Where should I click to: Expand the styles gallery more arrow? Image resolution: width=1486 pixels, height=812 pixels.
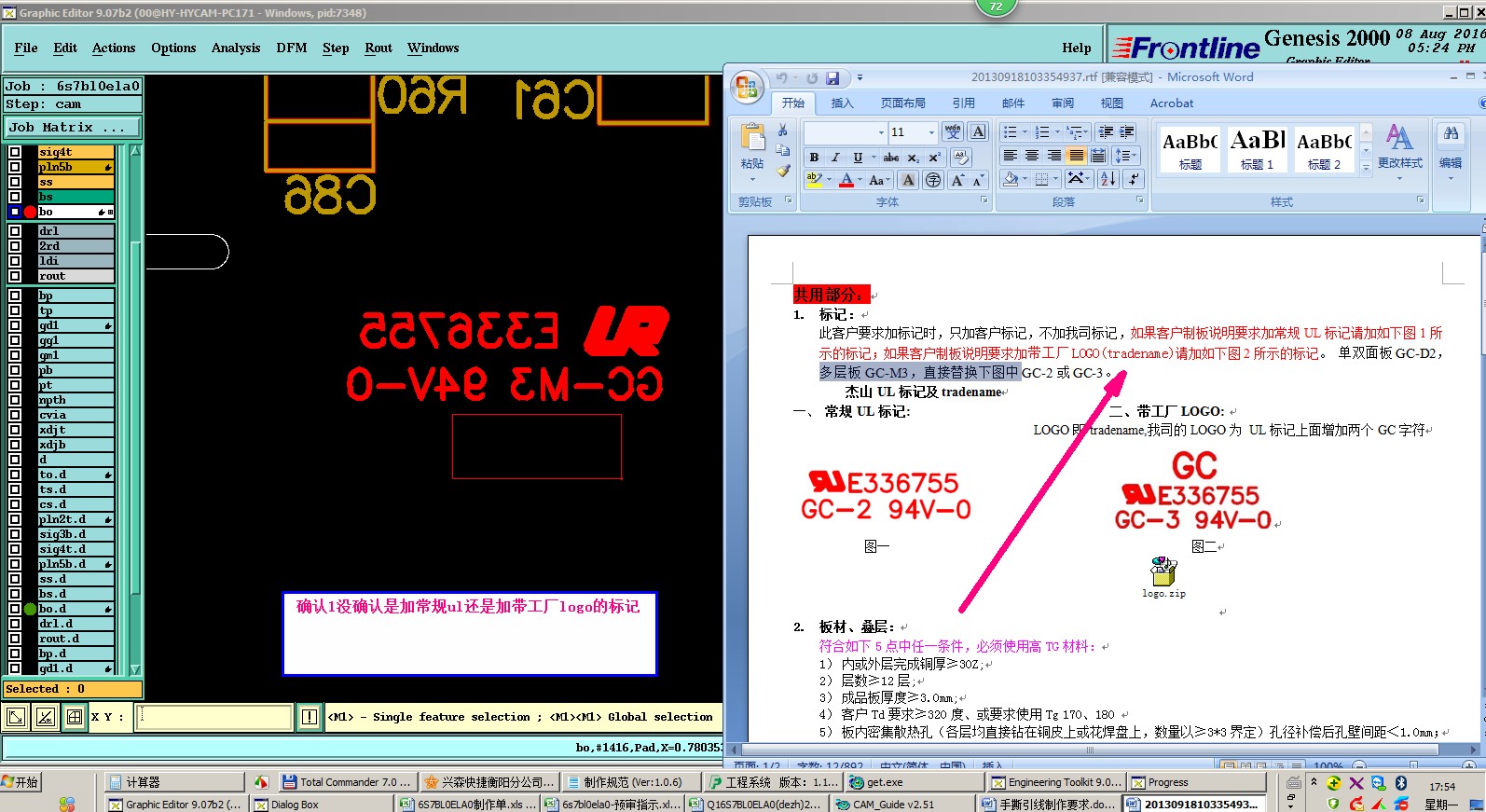tap(1367, 169)
